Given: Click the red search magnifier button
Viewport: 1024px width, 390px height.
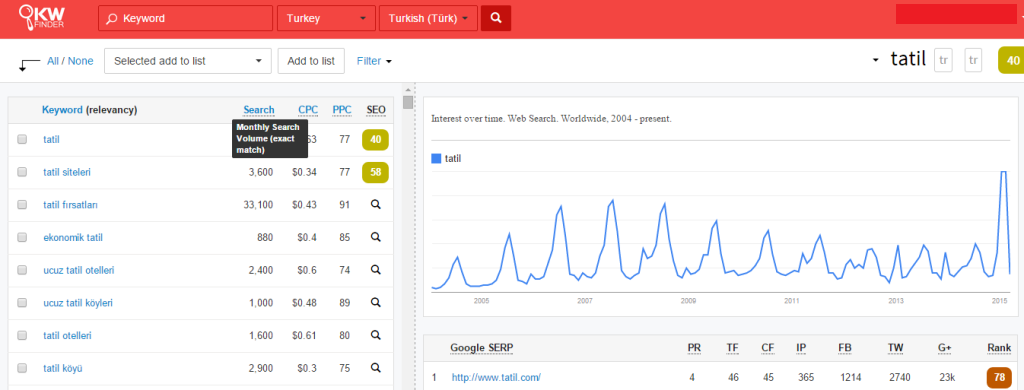Looking at the screenshot, I should click(x=496, y=18).
